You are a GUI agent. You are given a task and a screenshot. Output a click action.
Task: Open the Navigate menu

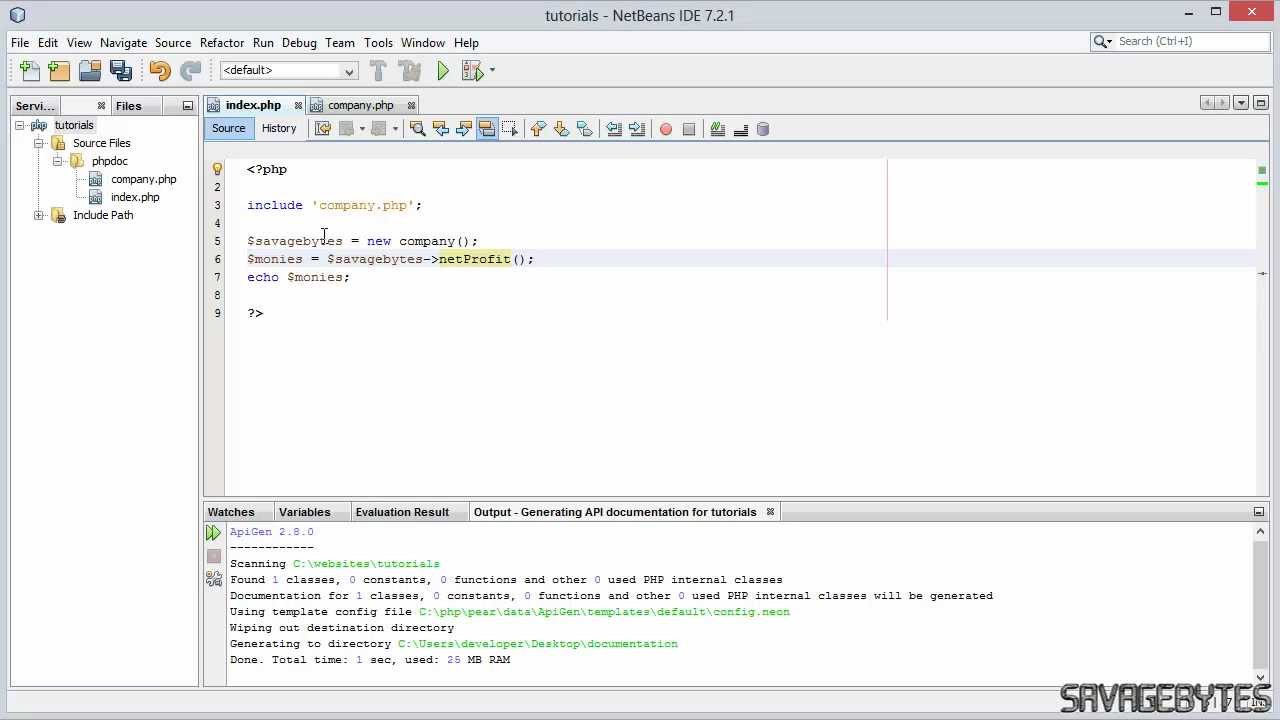tap(123, 43)
